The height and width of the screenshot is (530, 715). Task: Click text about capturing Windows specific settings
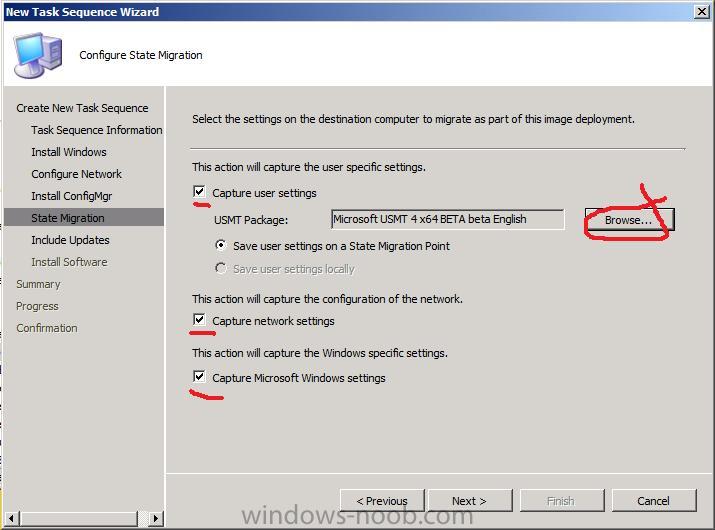pyautogui.click(x=320, y=353)
